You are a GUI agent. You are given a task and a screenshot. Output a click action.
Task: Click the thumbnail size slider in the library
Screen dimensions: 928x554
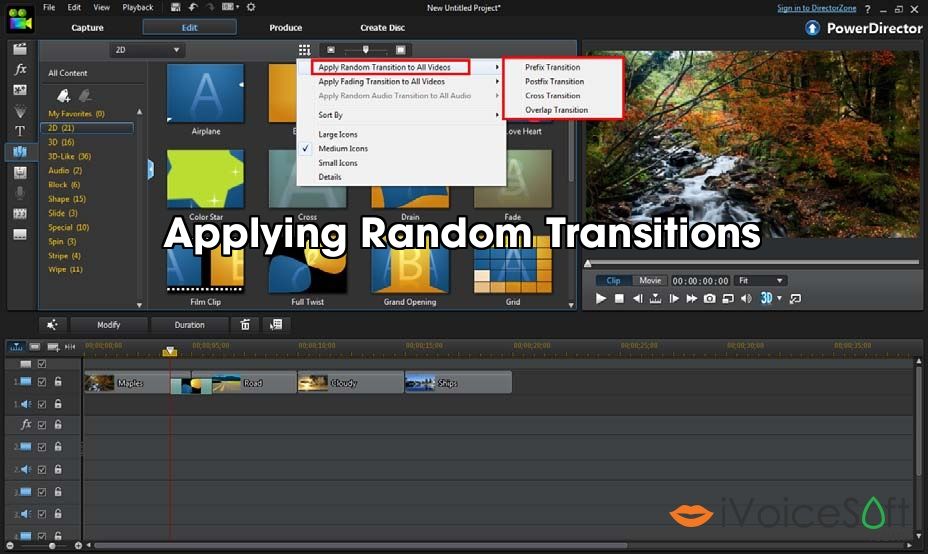366,50
